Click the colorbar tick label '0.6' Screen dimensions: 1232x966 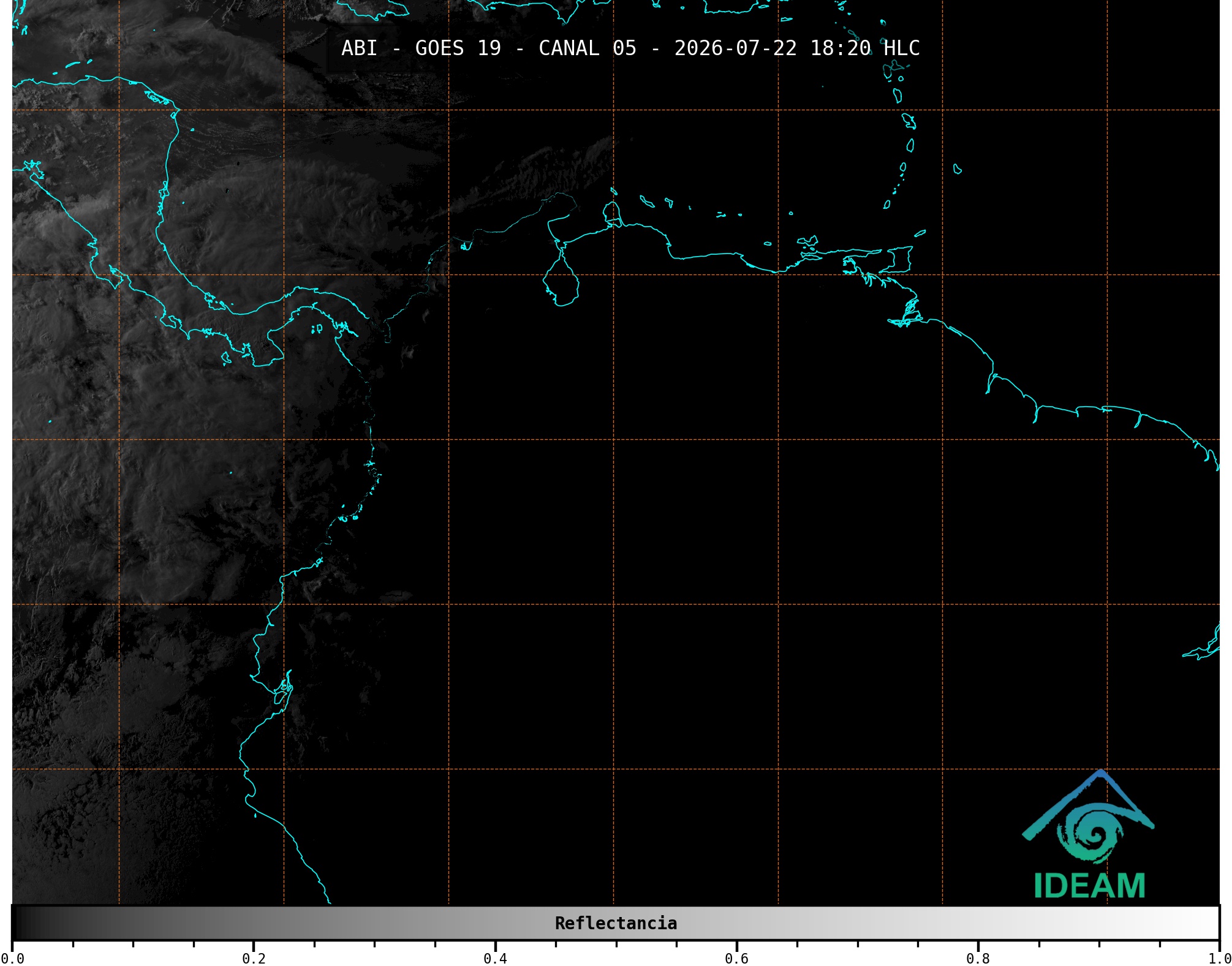736,959
